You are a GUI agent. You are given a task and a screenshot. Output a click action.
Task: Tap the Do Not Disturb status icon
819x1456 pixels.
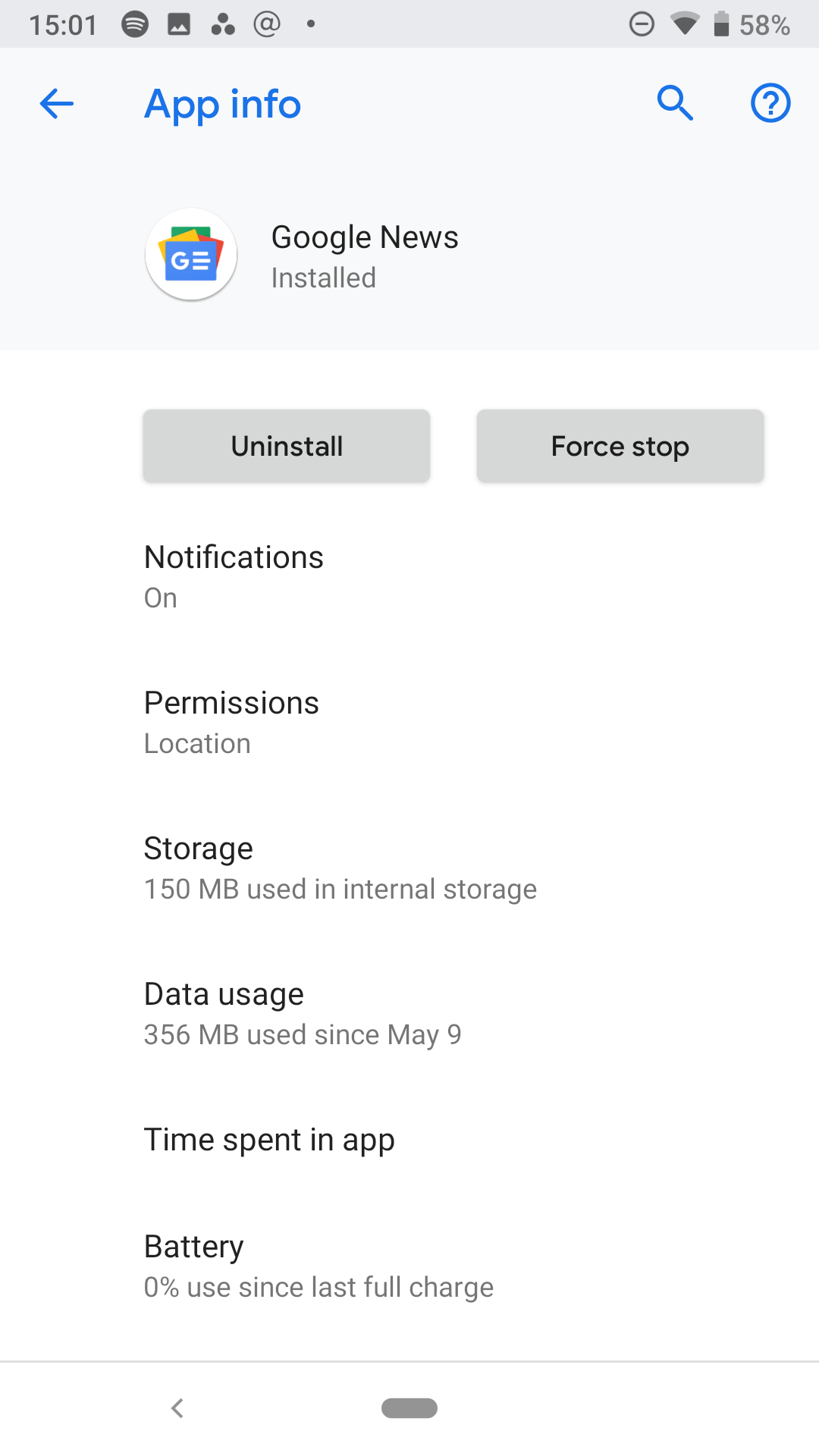[x=642, y=24]
